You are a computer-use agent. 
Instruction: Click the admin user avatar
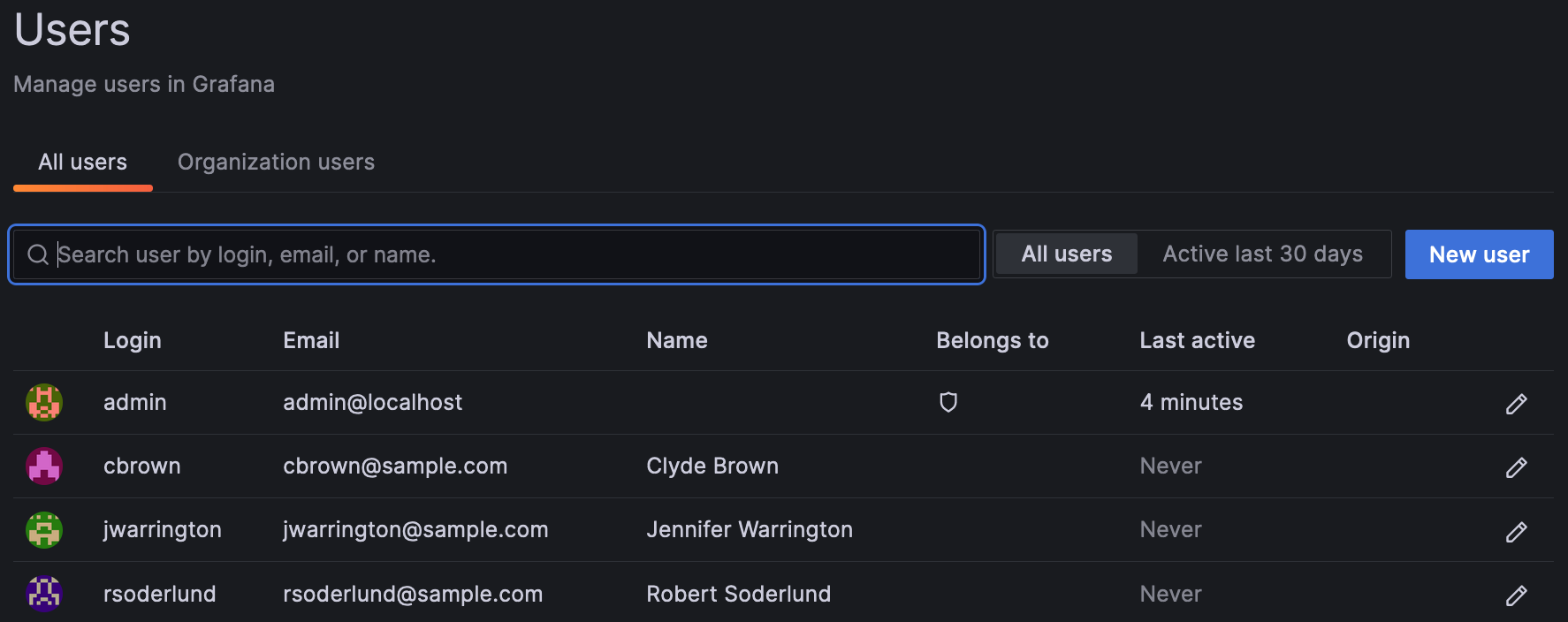(x=44, y=403)
